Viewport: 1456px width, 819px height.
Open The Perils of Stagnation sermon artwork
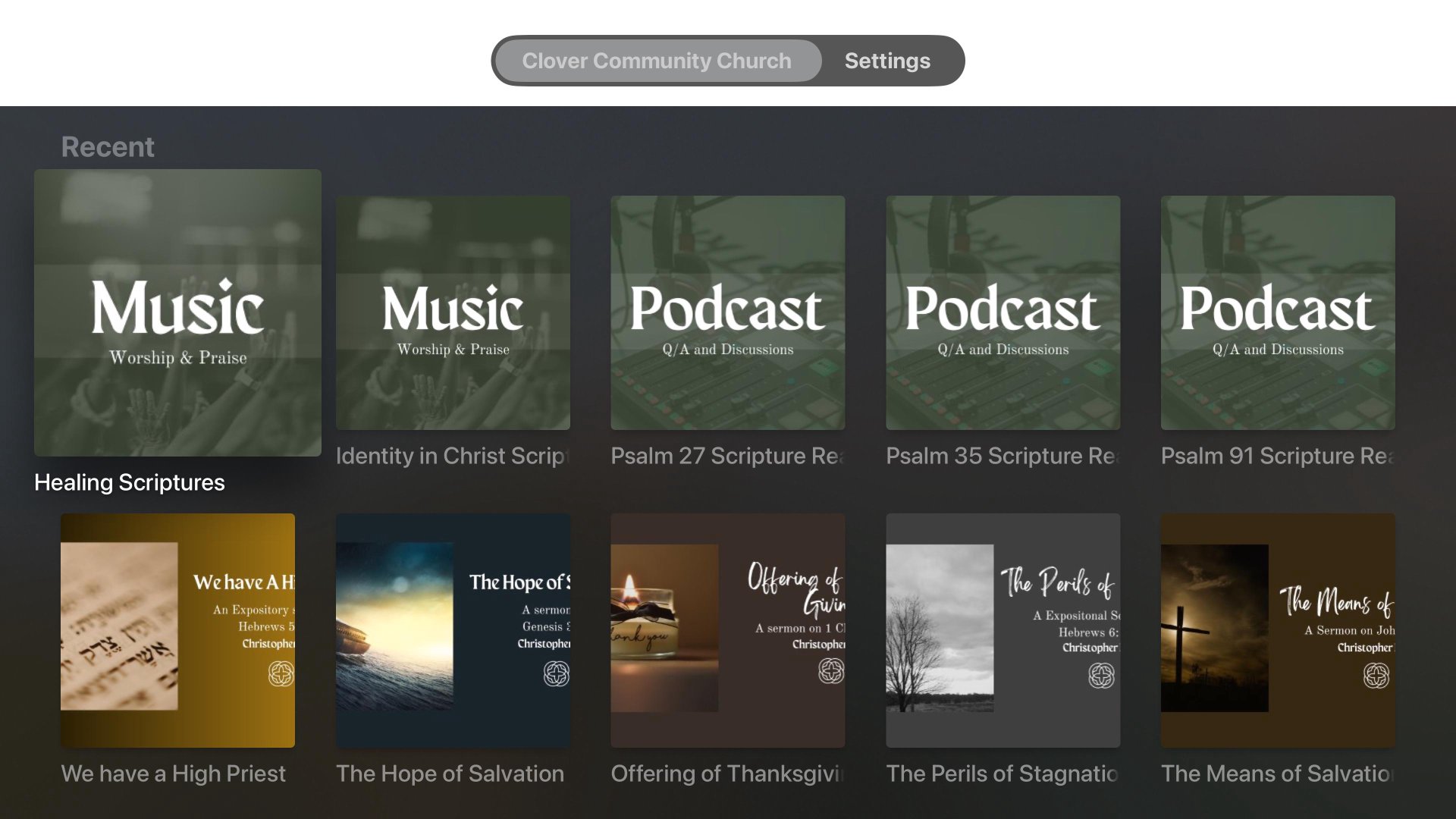pyautogui.click(x=1003, y=629)
